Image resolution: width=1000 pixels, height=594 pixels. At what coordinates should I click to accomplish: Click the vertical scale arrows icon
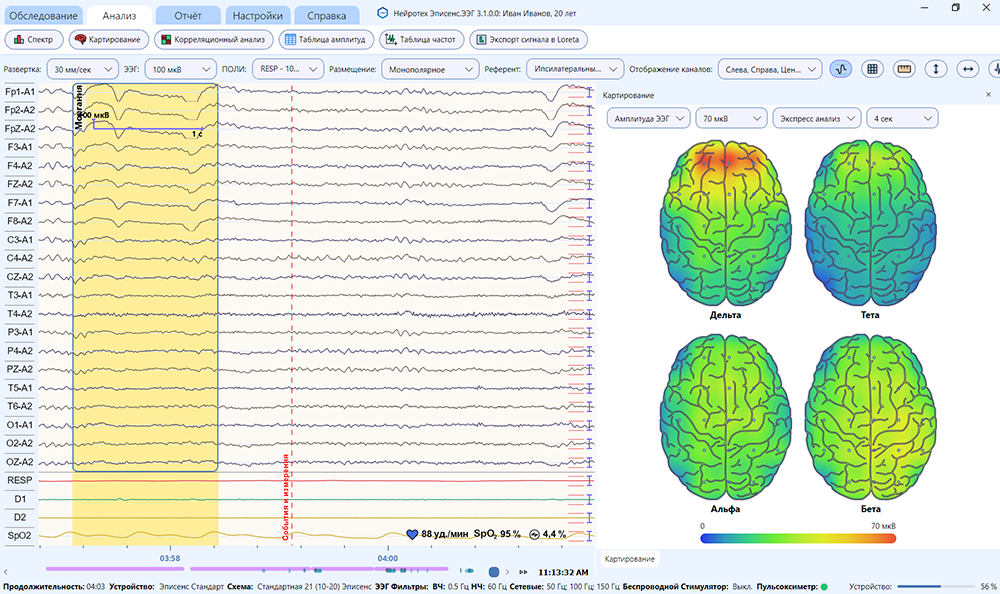coord(936,69)
